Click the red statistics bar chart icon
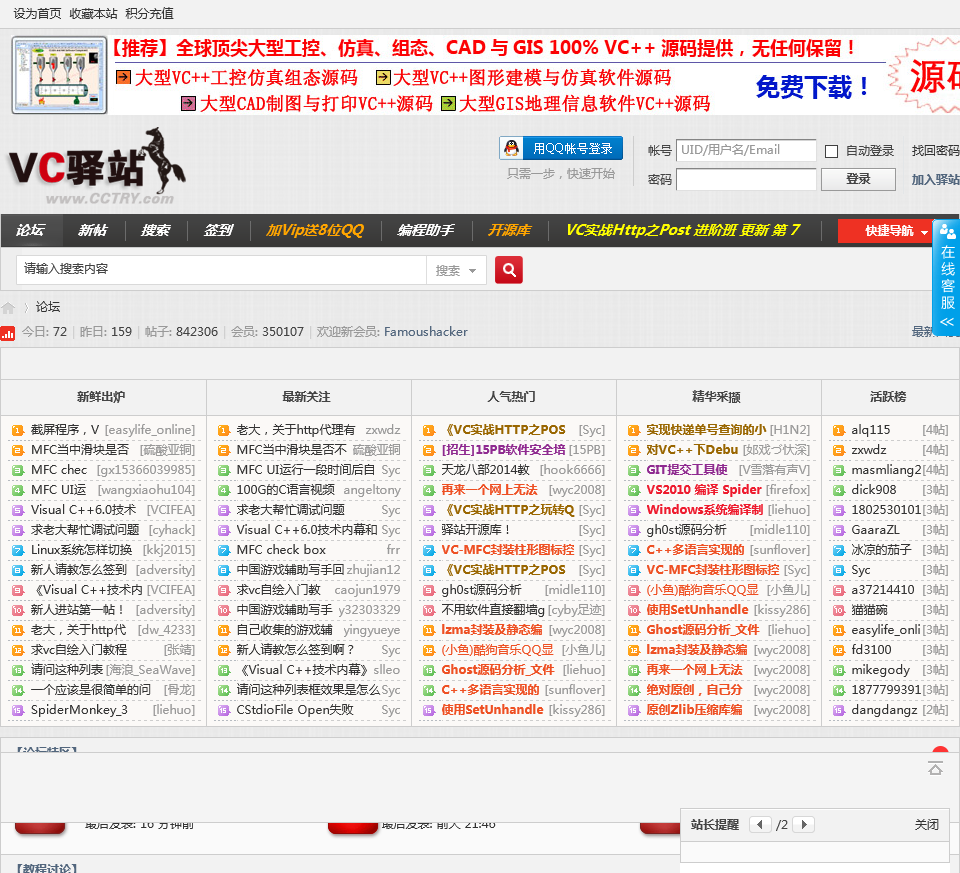Screen dimensions: 960x873 [8, 332]
